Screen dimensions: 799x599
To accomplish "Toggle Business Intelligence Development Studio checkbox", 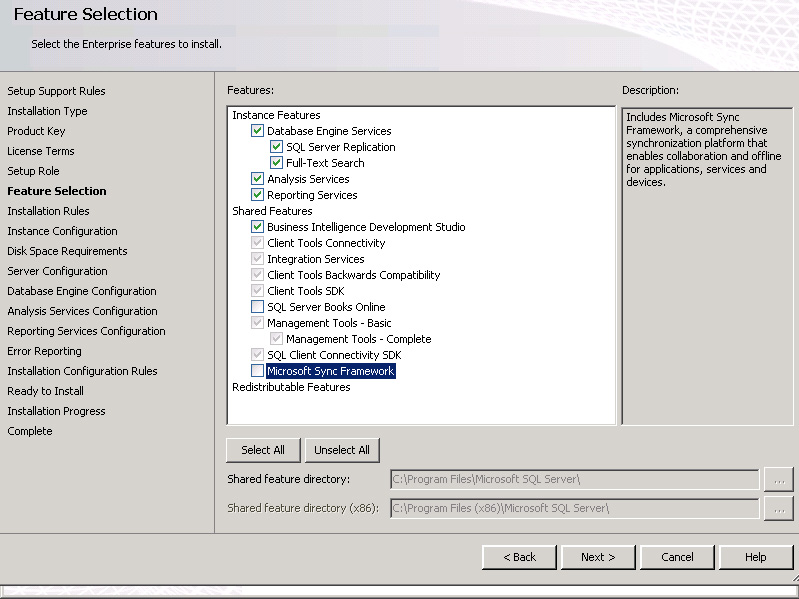I will tap(257, 227).
